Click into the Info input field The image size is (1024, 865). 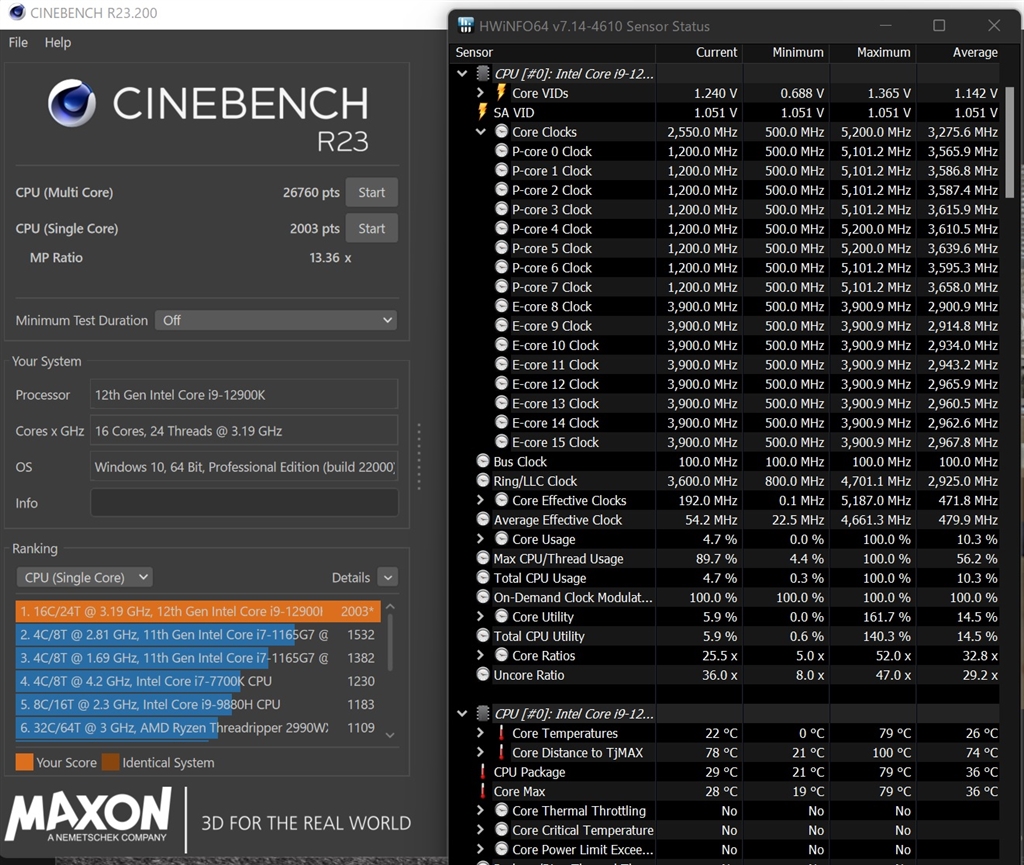coord(244,503)
